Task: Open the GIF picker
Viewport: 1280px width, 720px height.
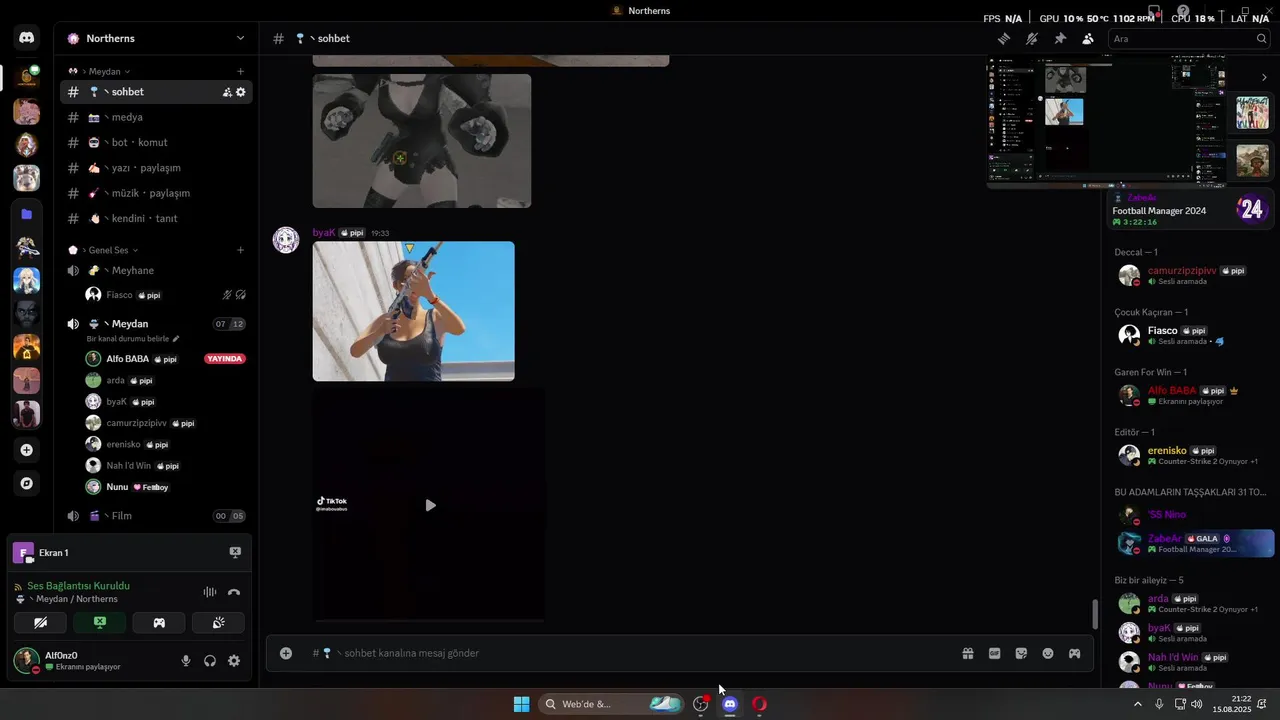Action: click(995, 654)
